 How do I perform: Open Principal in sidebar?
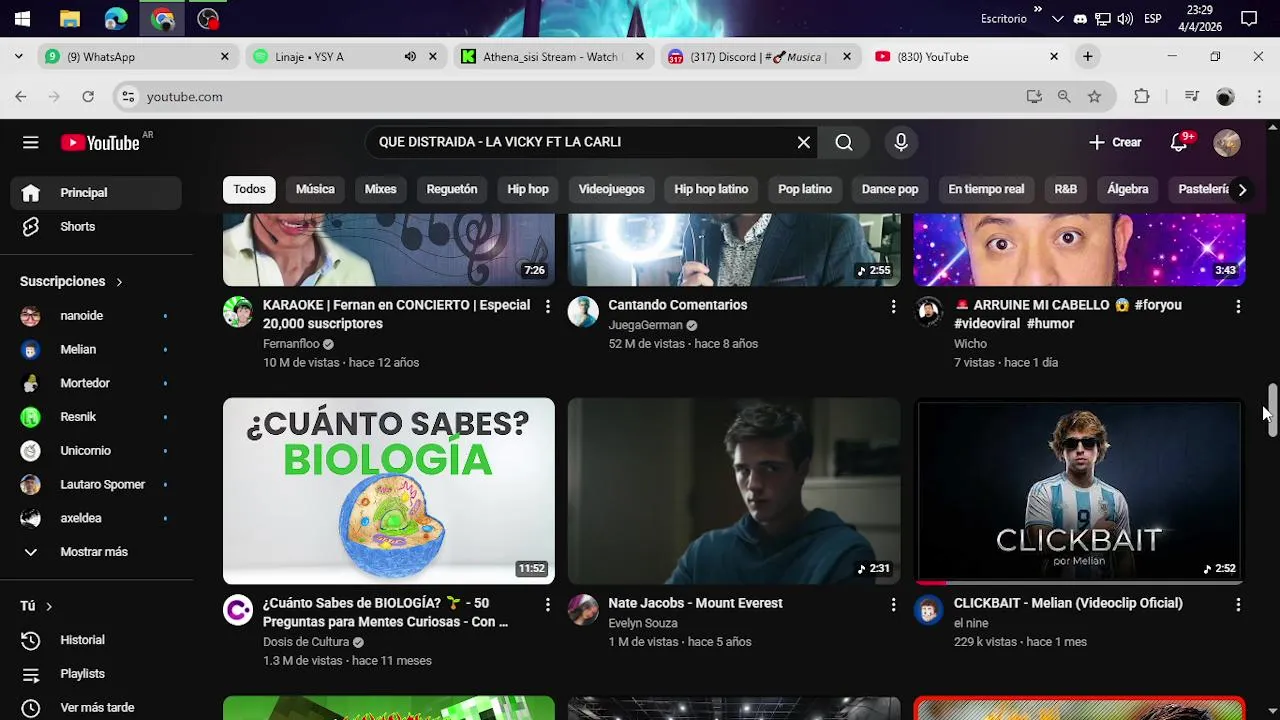click(96, 193)
